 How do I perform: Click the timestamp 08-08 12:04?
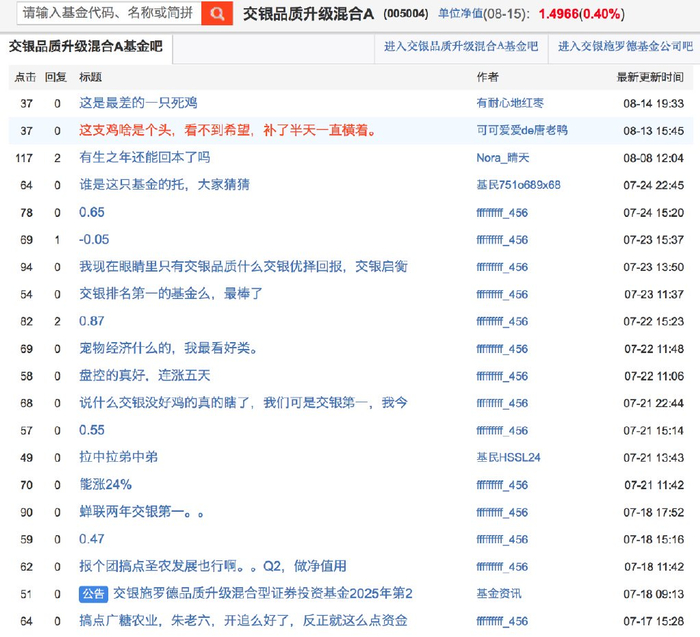654,158
